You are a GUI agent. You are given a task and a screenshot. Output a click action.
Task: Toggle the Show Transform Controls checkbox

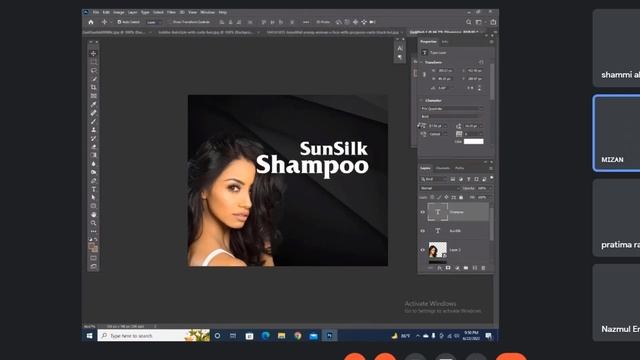[170, 22]
